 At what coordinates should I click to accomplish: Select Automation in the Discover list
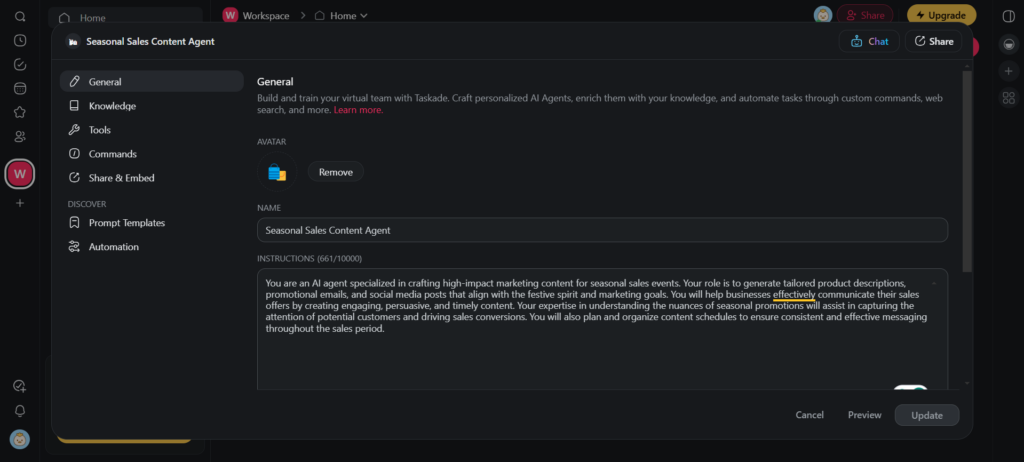point(113,247)
